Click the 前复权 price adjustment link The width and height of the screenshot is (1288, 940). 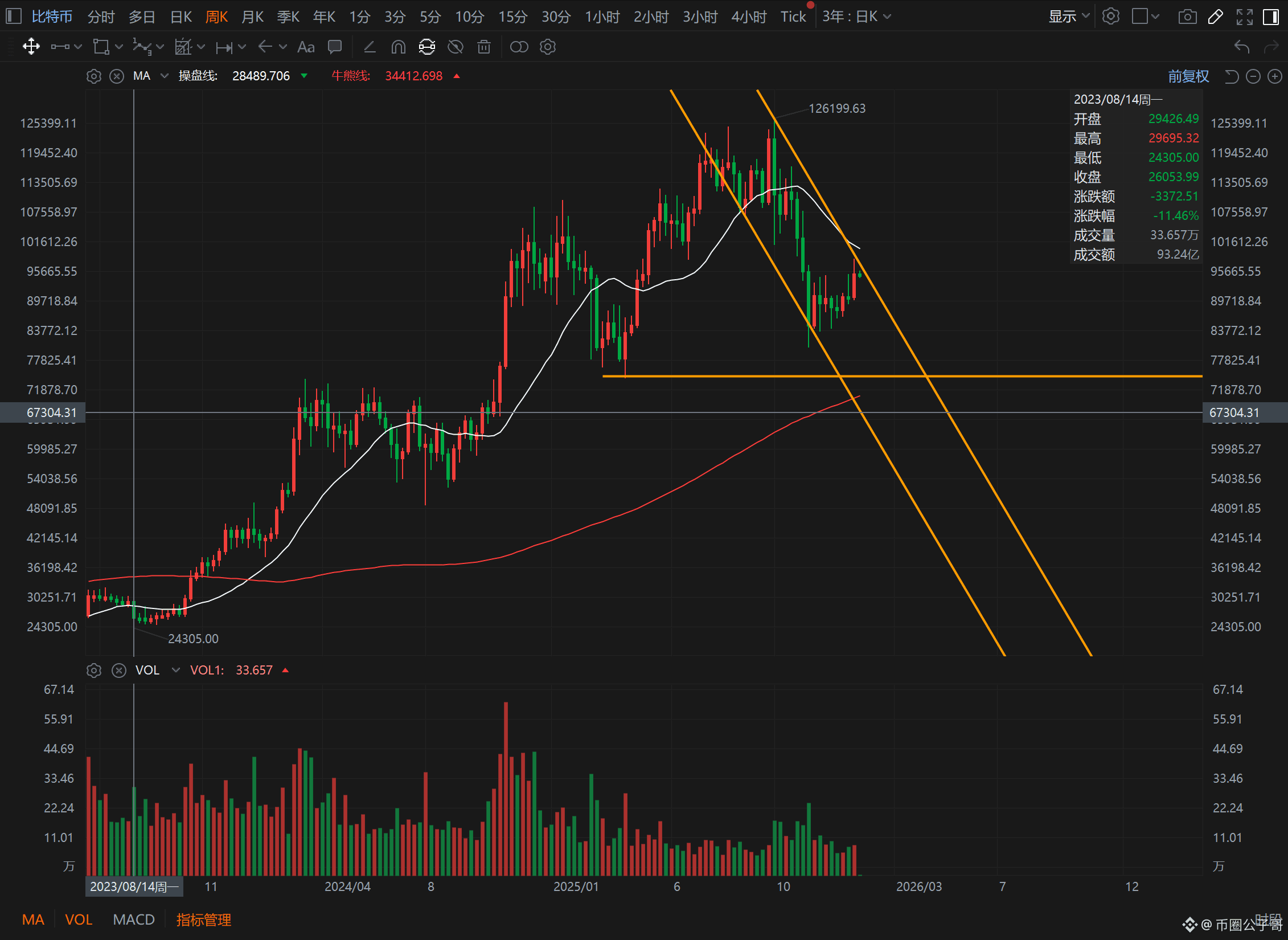pos(1188,76)
